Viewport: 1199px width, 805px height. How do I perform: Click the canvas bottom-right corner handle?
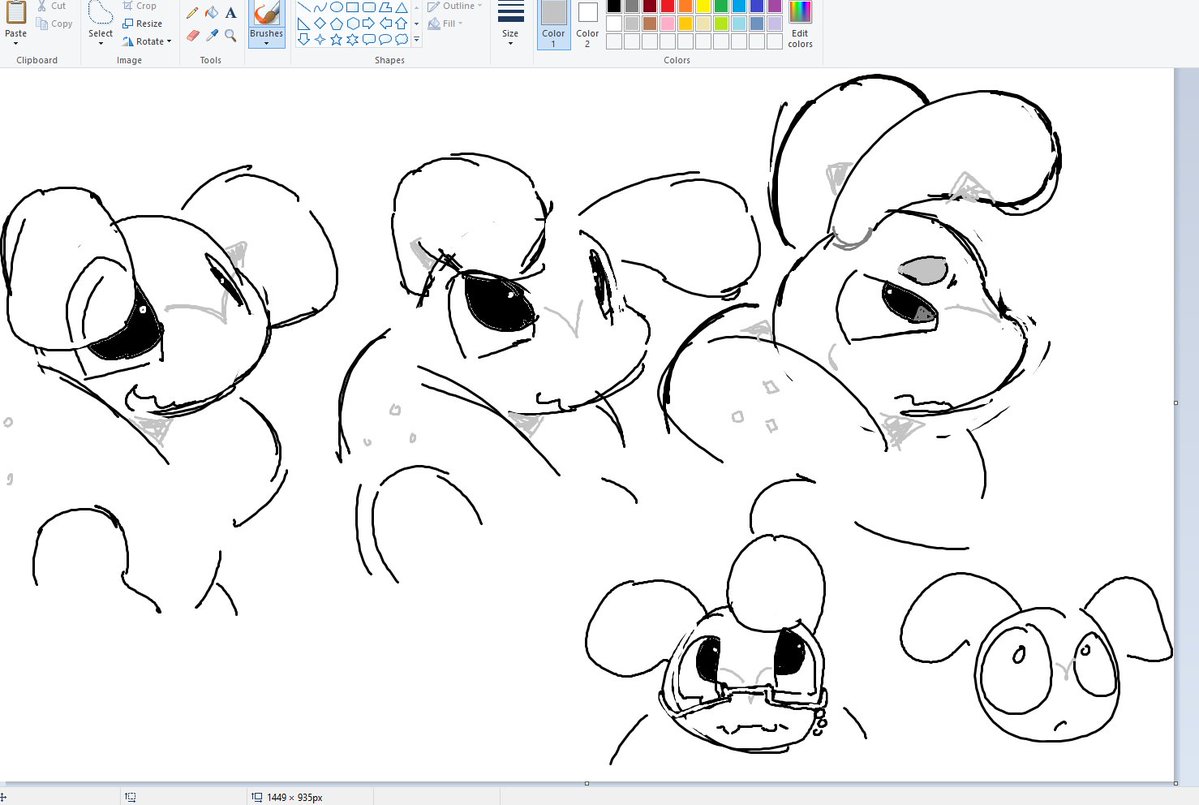(x=1176, y=783)
